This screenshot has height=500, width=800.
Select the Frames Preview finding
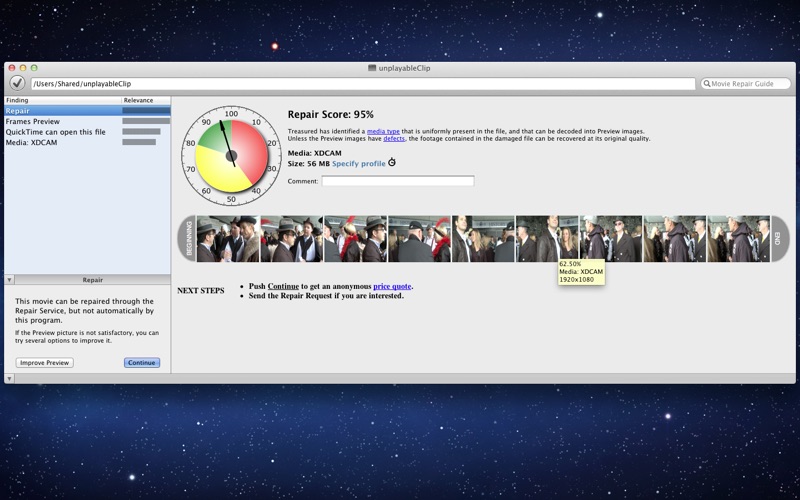pyautogui.click(x=87, y=121)
